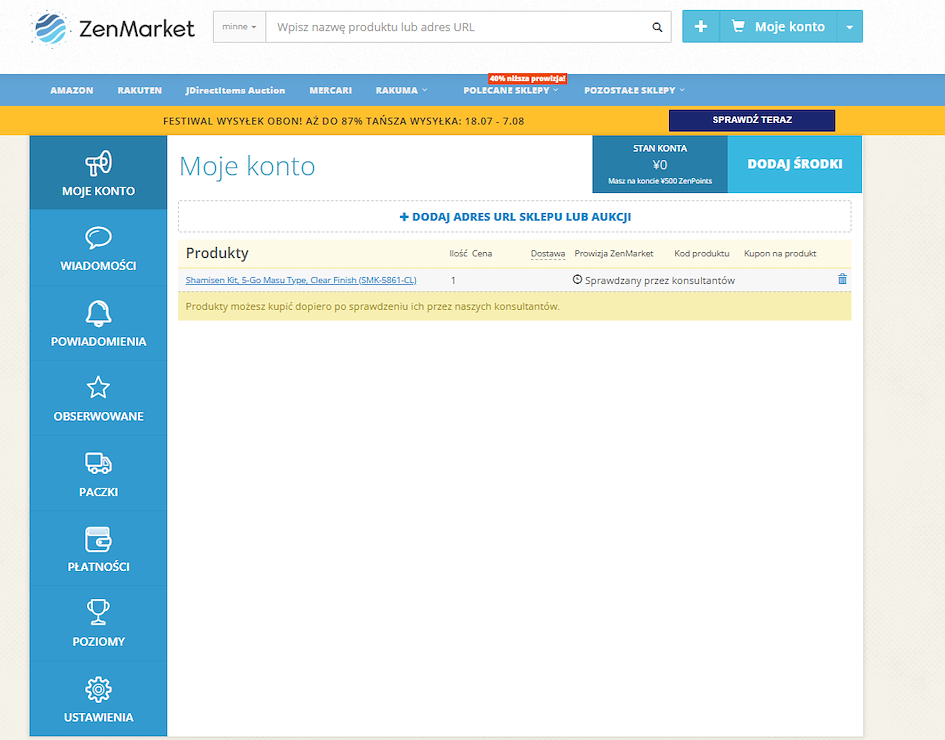This screenshot has width=945, height=740.
Task: Open the Shamisen Kit product link
Action: pyautogui.click(x=301, y=280)
